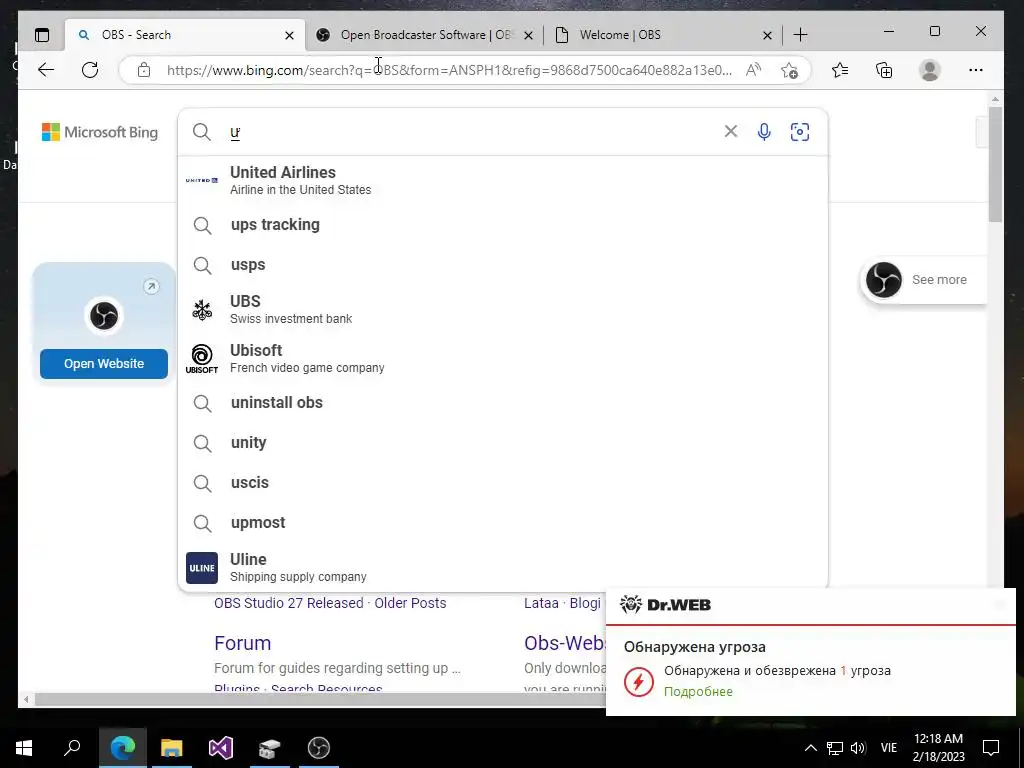Select Uline shipping supply suggestion

tap(503, 567)
